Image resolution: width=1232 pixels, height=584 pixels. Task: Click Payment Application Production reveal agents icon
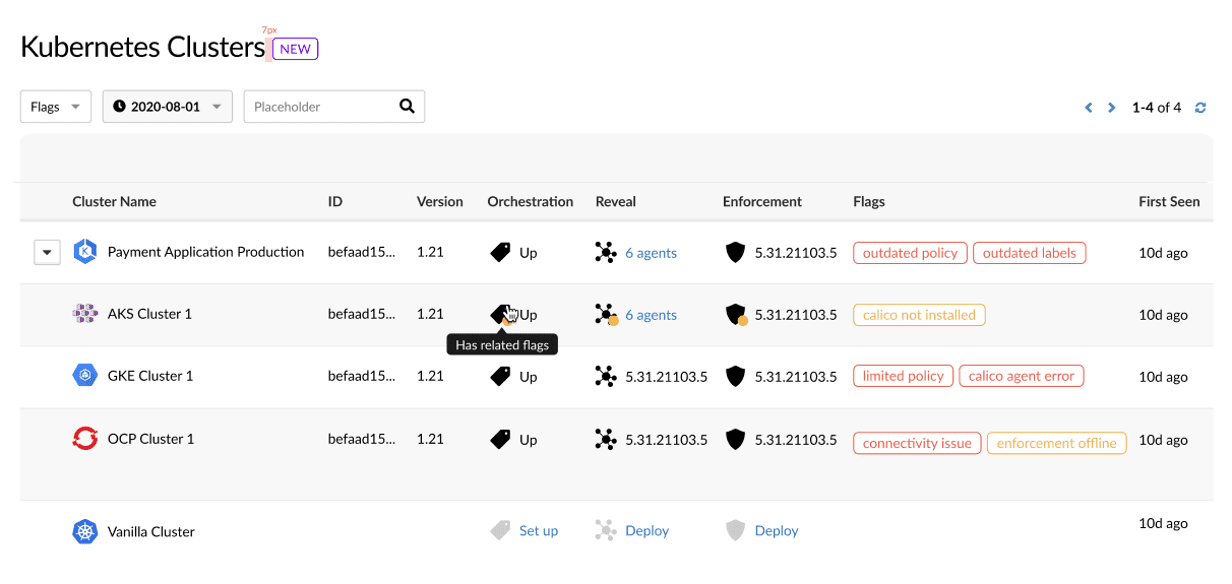point(605,253)
